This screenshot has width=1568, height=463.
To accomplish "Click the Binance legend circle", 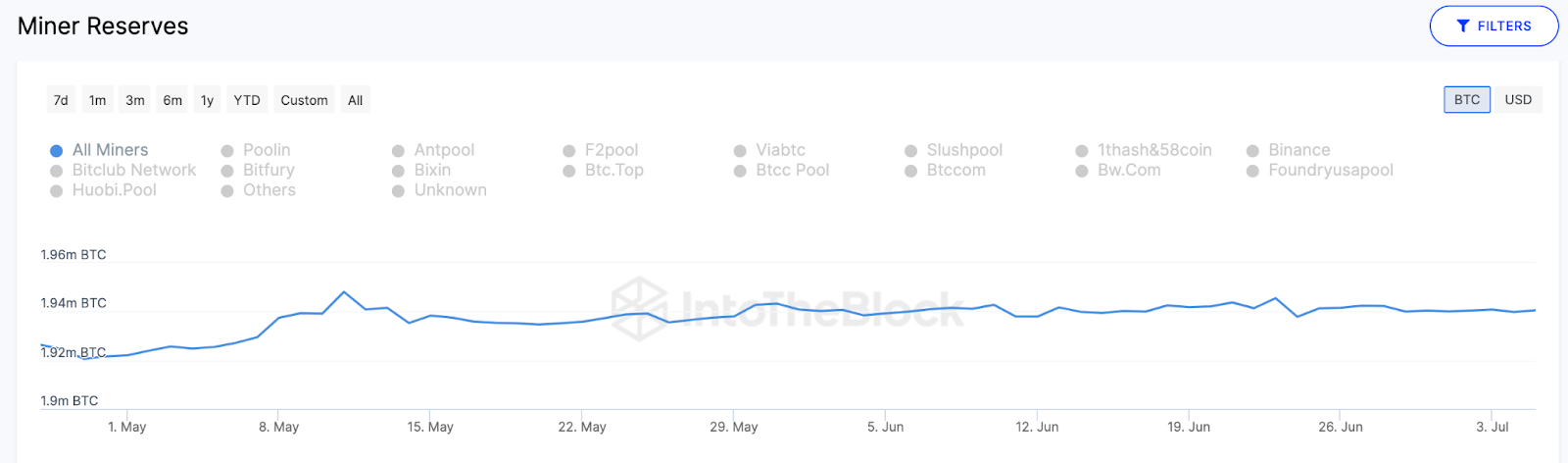I will click(x=1252, y=151).
